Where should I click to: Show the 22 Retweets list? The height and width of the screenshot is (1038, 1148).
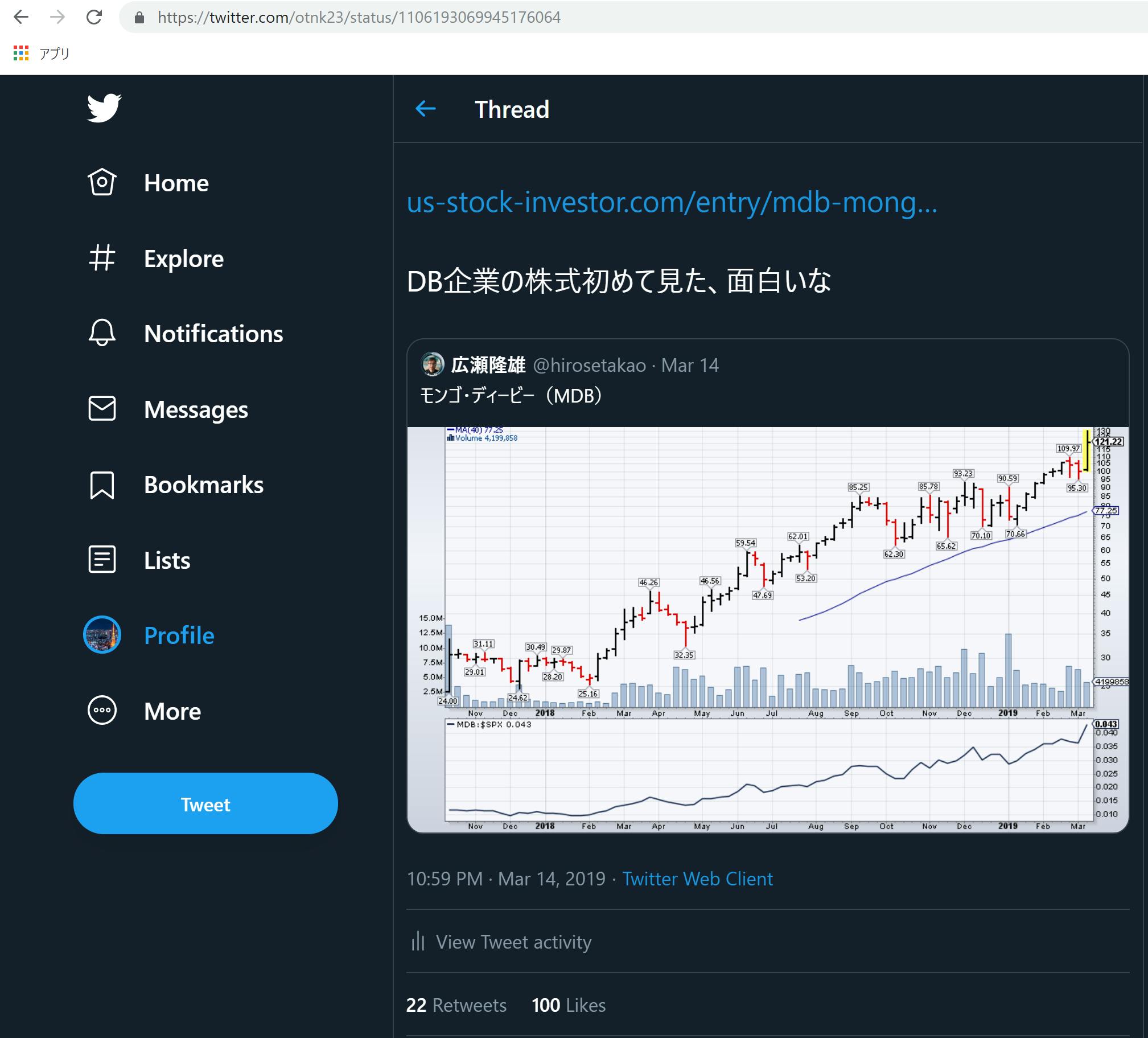pyautogui.click(x=456, y=1005)
